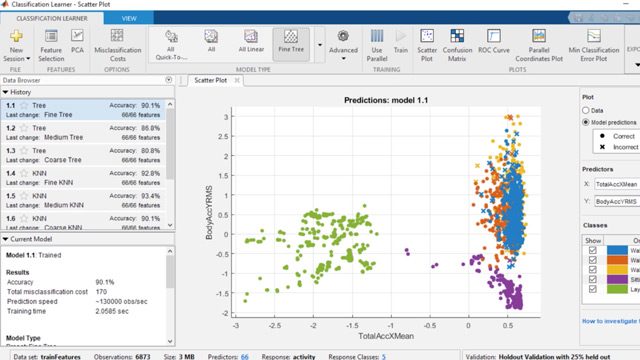This screenshot has width=640, height=360.
Task: Select model 1.2 Medium Tree in history
Action: (x=83, y=133)
